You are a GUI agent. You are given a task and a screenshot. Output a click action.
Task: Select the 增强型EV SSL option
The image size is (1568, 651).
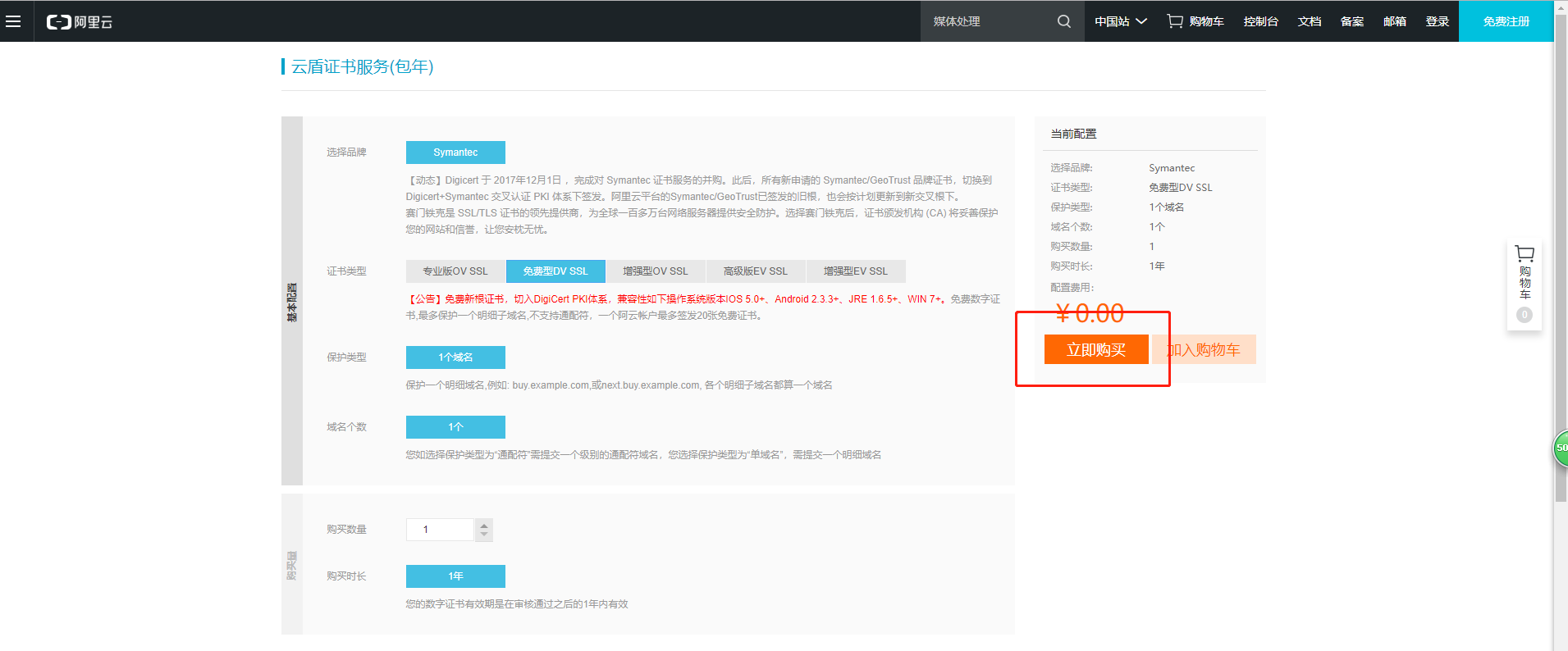(x=855, y=271)
